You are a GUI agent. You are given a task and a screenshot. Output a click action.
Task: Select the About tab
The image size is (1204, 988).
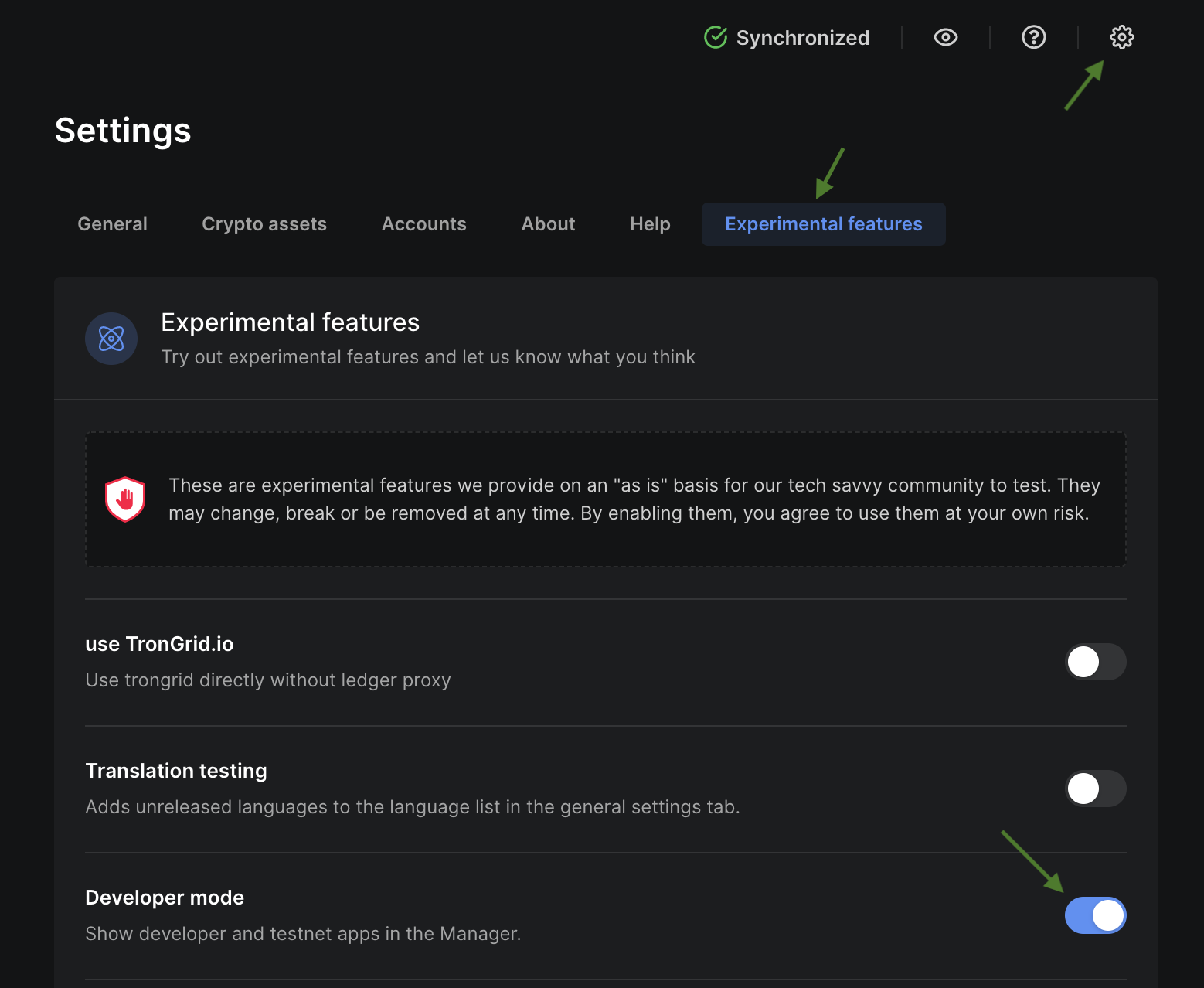click(x=548, y=224)
